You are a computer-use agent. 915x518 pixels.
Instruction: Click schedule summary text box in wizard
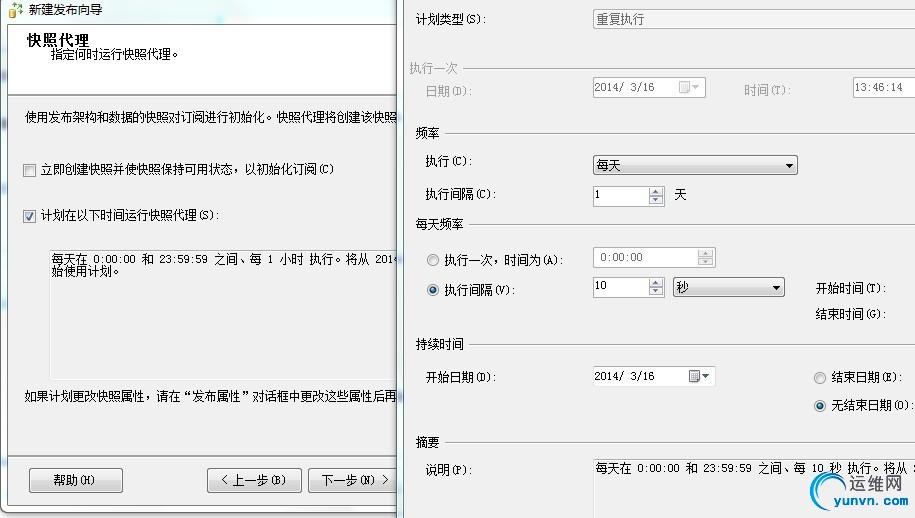coord(223,315)
